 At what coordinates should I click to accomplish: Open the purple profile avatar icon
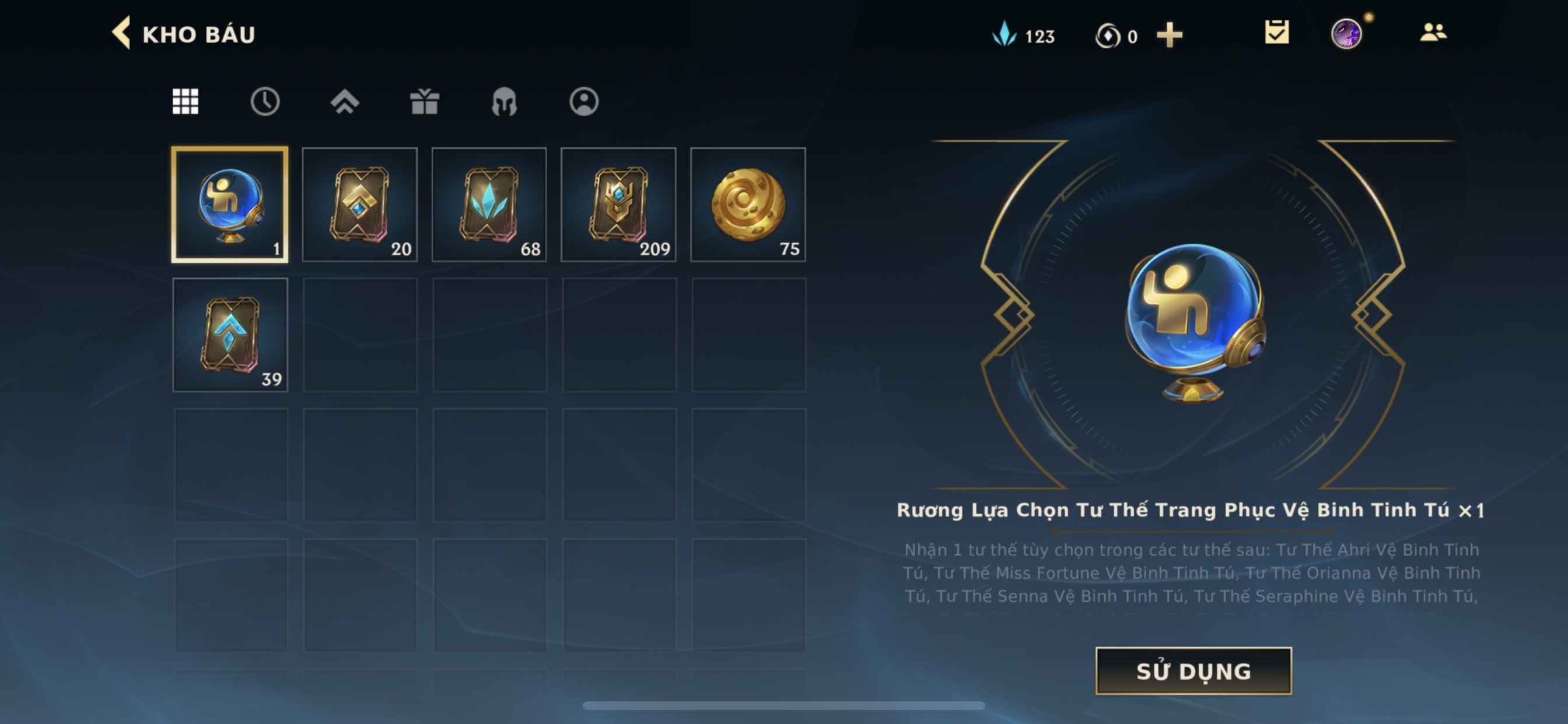(1346, 33)
